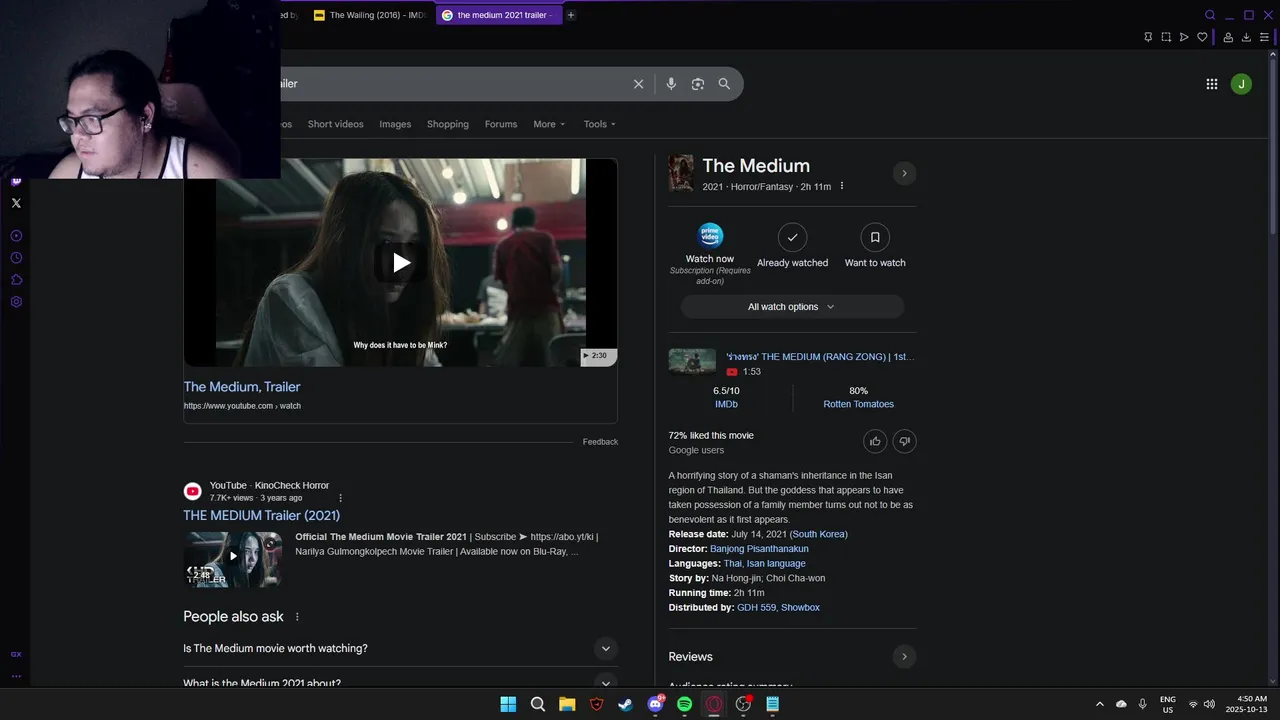Open Easy Setup sliders icon

[1264, 37]
